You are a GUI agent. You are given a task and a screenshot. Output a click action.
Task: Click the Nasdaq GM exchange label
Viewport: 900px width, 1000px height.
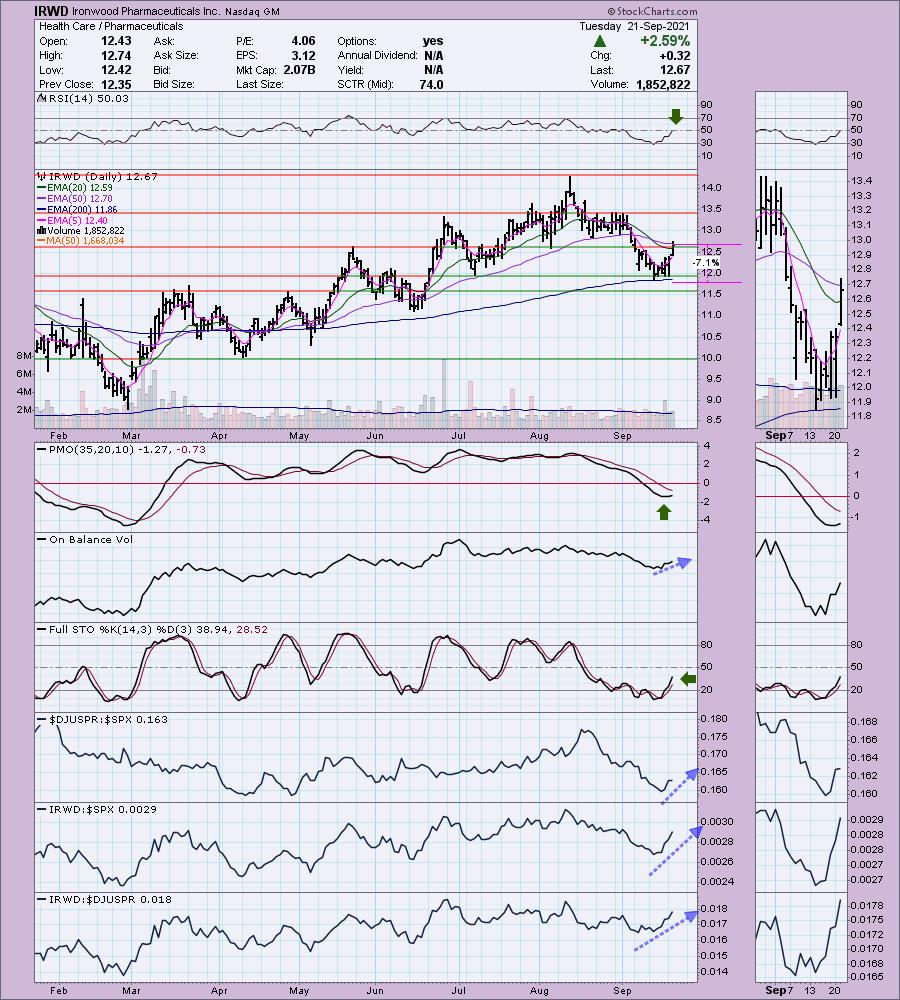pos(252,11)
